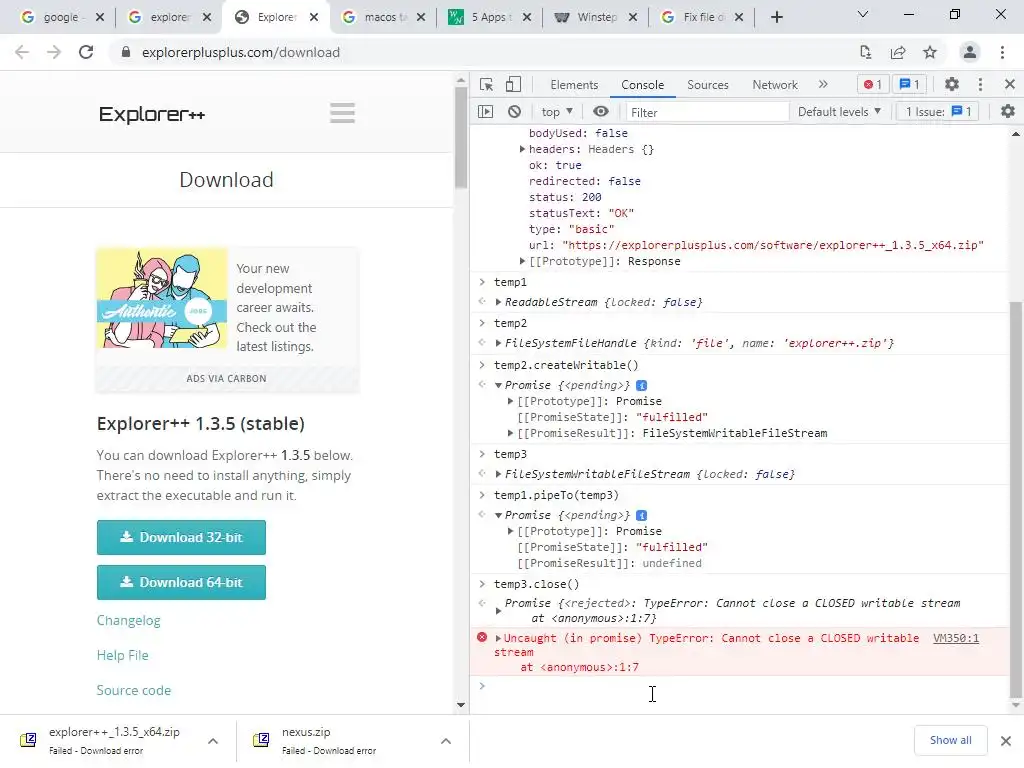Open the DevTools settings gear
1024x768 pixels.
click(952, 84)
